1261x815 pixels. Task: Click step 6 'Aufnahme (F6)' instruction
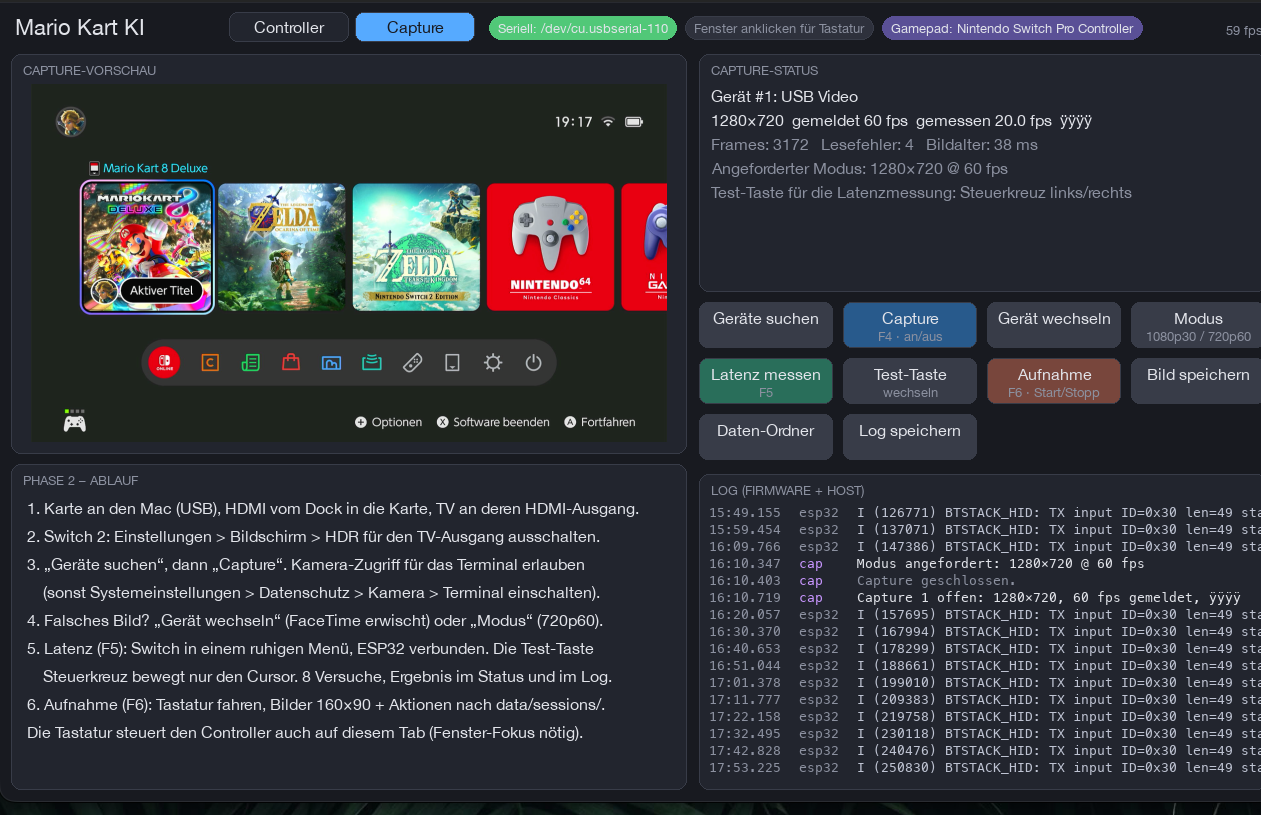(x=316, y=705)
